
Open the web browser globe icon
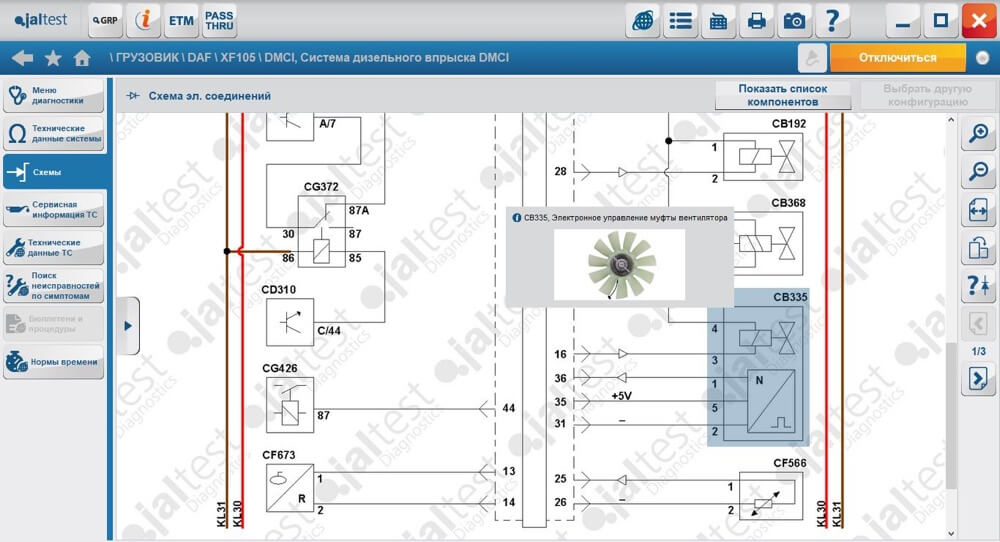(x=643, y=21)
